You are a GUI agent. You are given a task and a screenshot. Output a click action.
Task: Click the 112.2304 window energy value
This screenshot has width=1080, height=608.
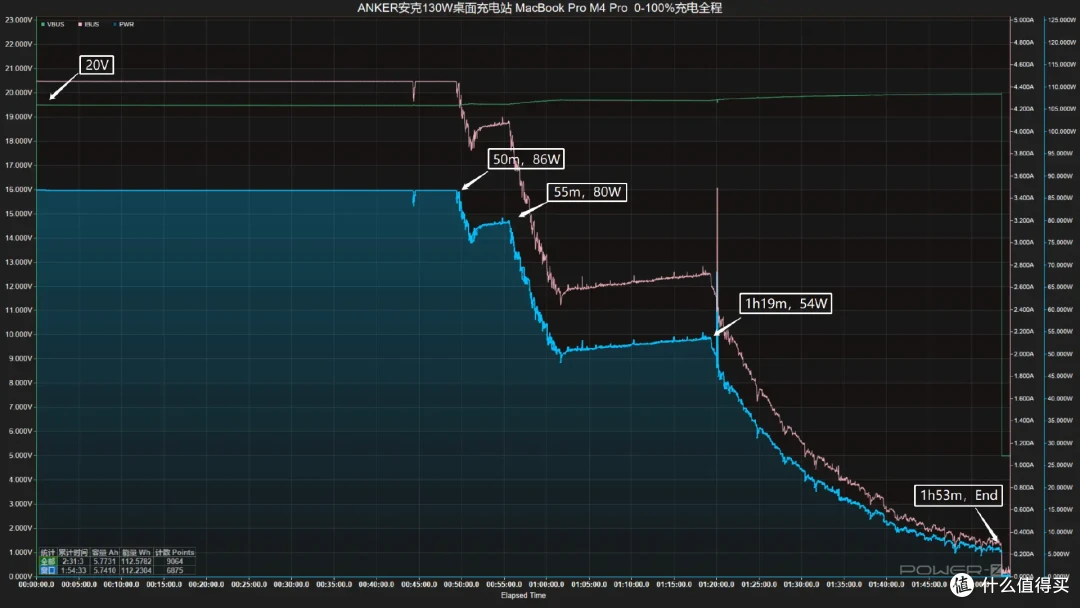(136, 570)
